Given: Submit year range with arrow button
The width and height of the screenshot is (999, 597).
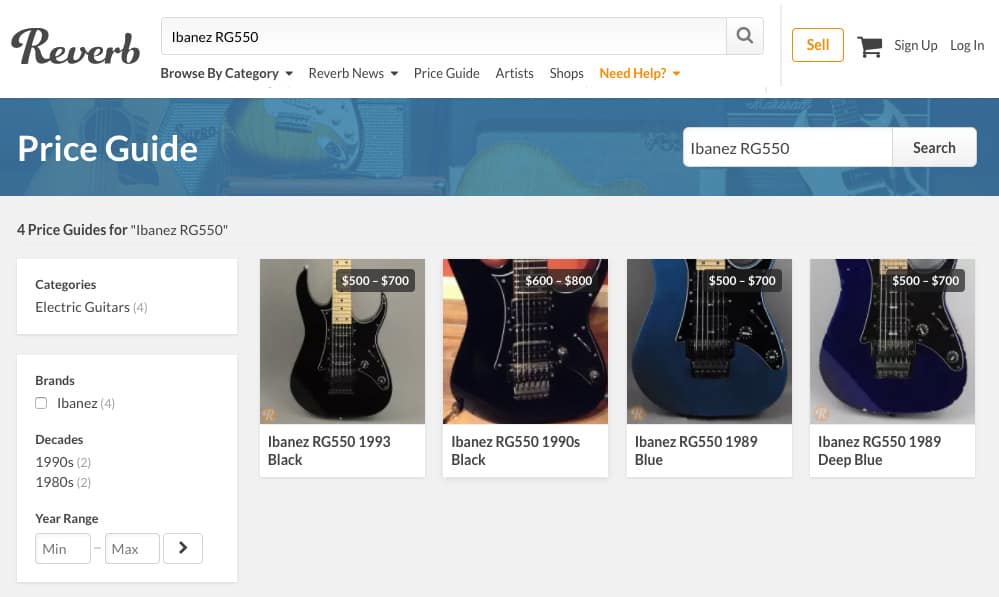Looking at the screenshot, I should (183, 548).
